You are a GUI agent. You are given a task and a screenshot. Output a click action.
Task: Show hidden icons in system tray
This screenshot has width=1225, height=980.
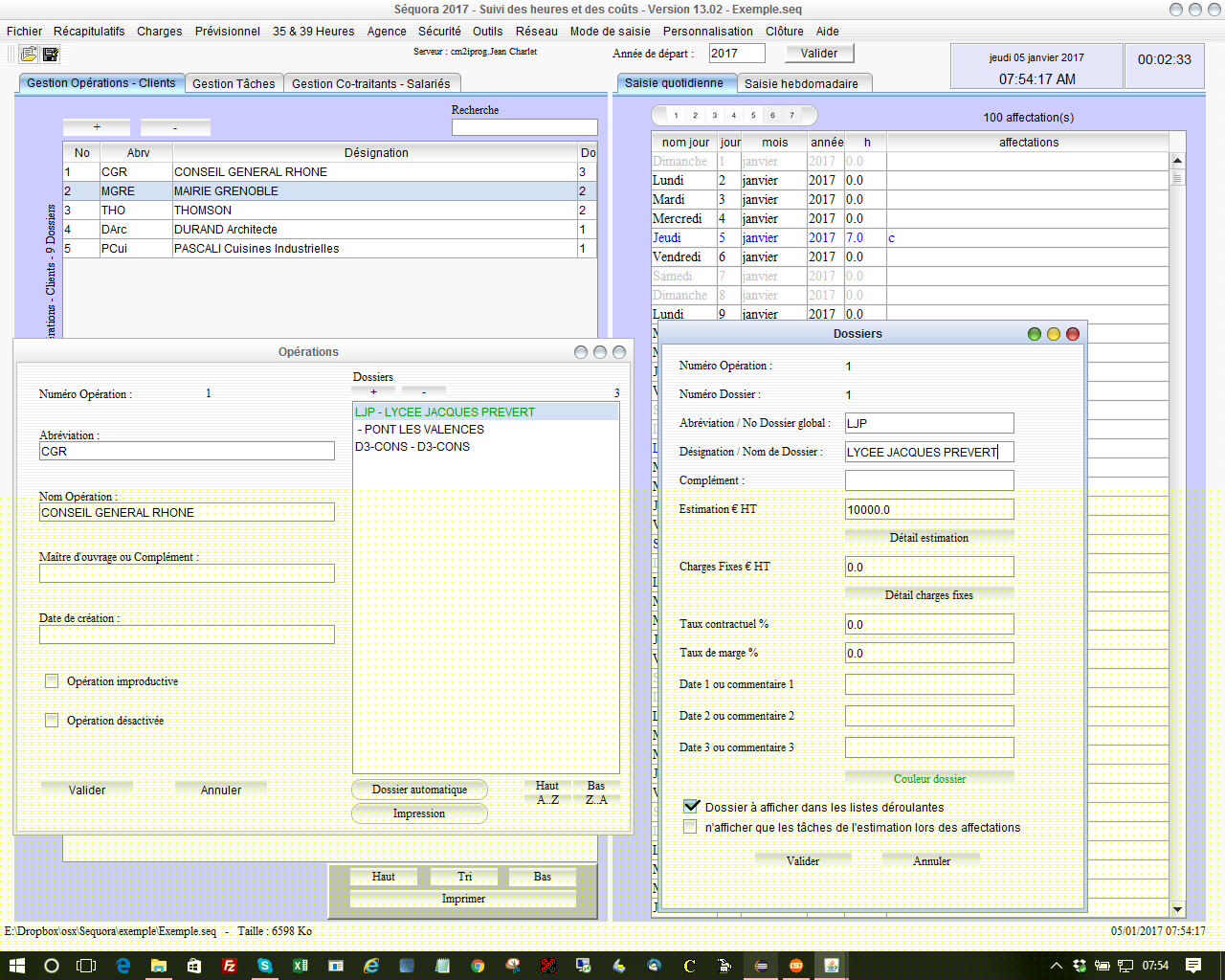click(1056, 966)
